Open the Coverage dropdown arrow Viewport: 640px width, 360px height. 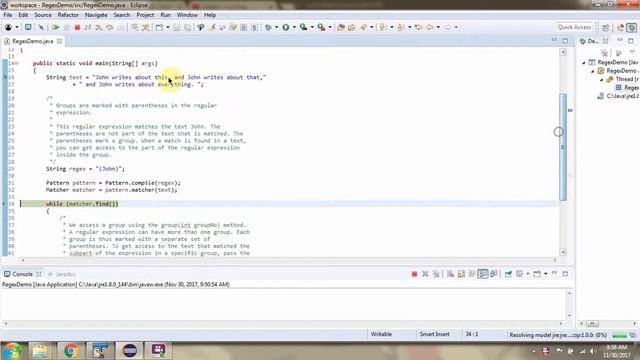click(x=312, y=27)
